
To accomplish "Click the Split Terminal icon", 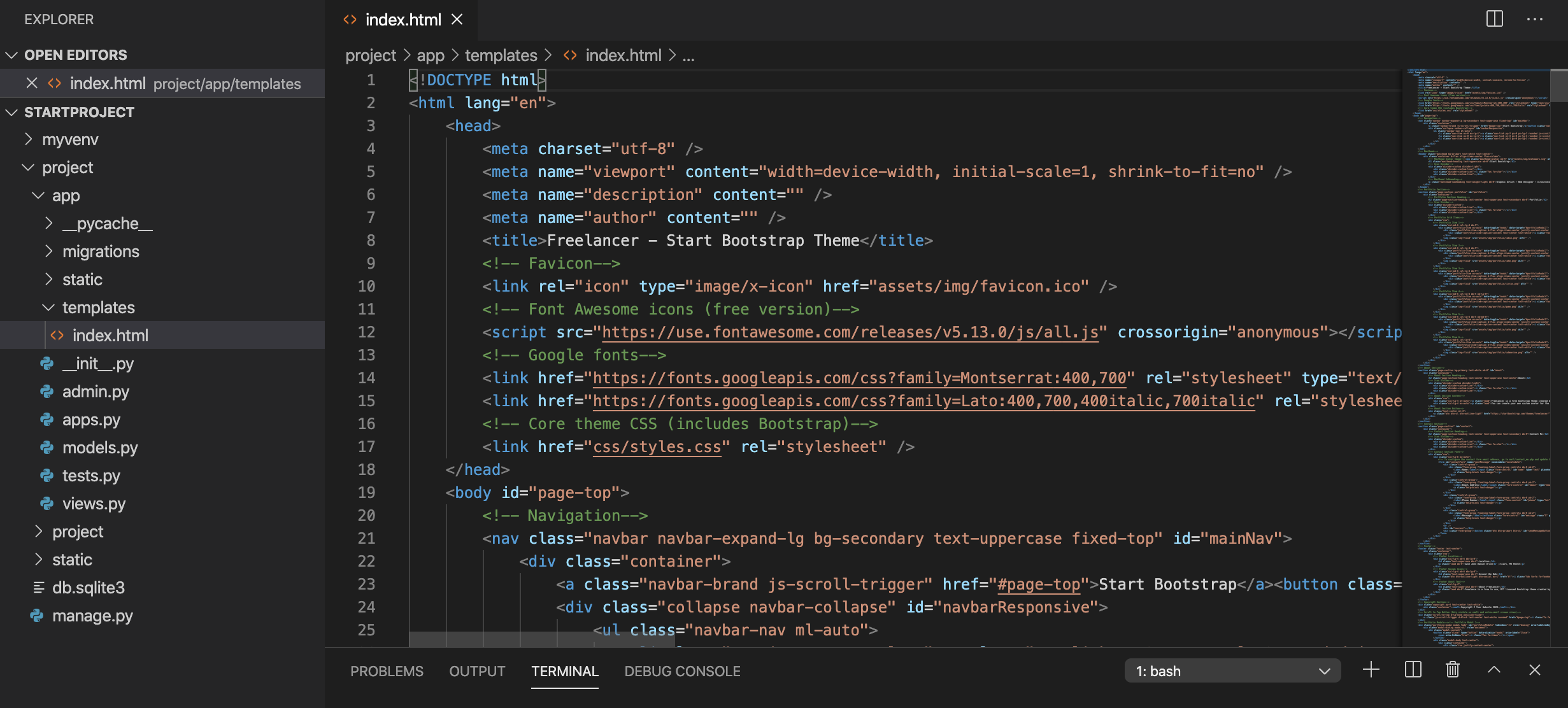I will click(1413, 670).
